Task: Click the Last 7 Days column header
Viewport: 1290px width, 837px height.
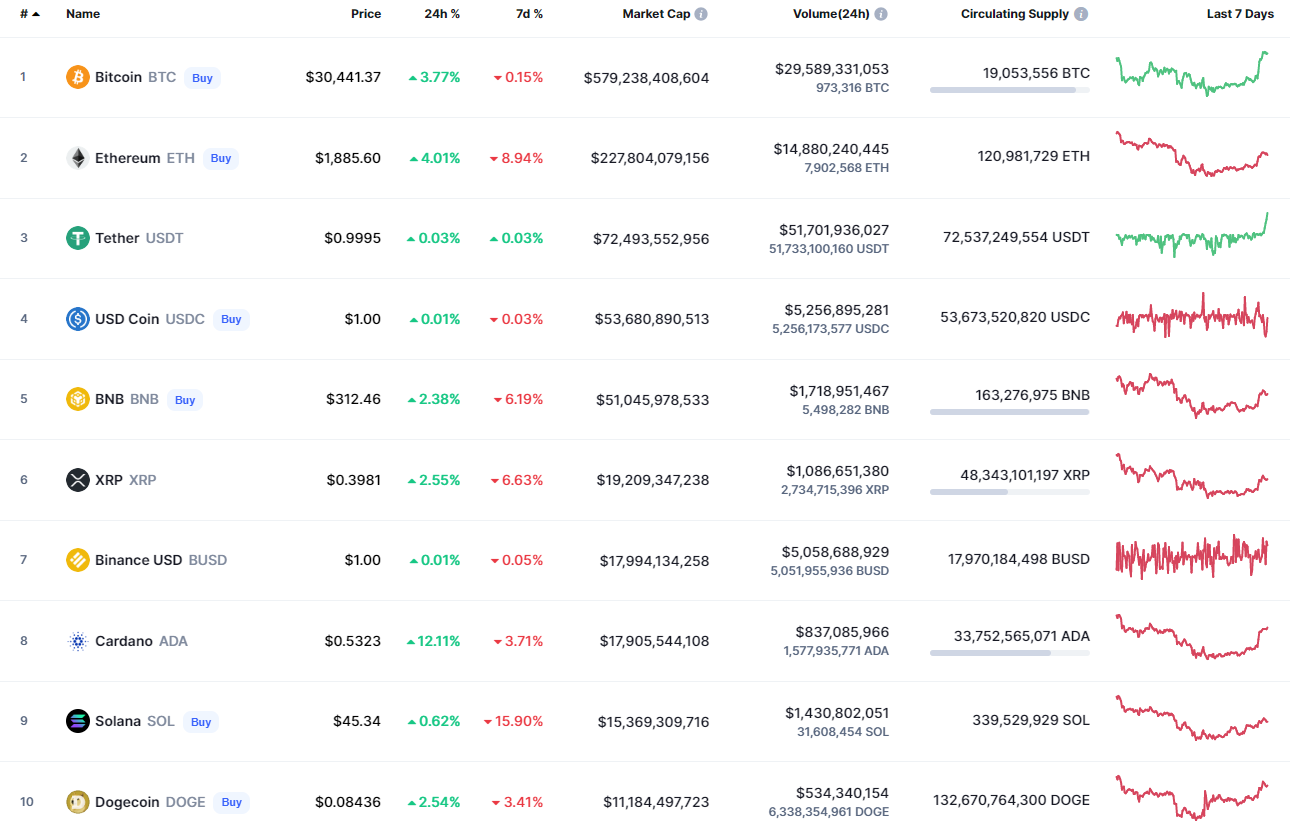Action: pos(1240,14)
